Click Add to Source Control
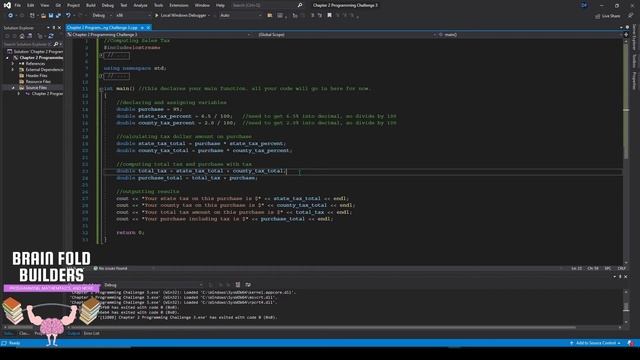 click(x=595, y=343)
